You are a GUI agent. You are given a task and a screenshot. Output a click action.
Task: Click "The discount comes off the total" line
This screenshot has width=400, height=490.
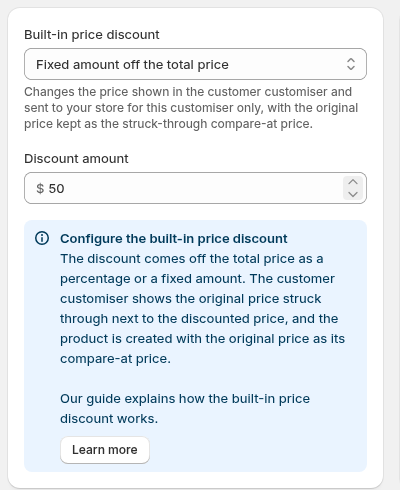coord(192,259)
